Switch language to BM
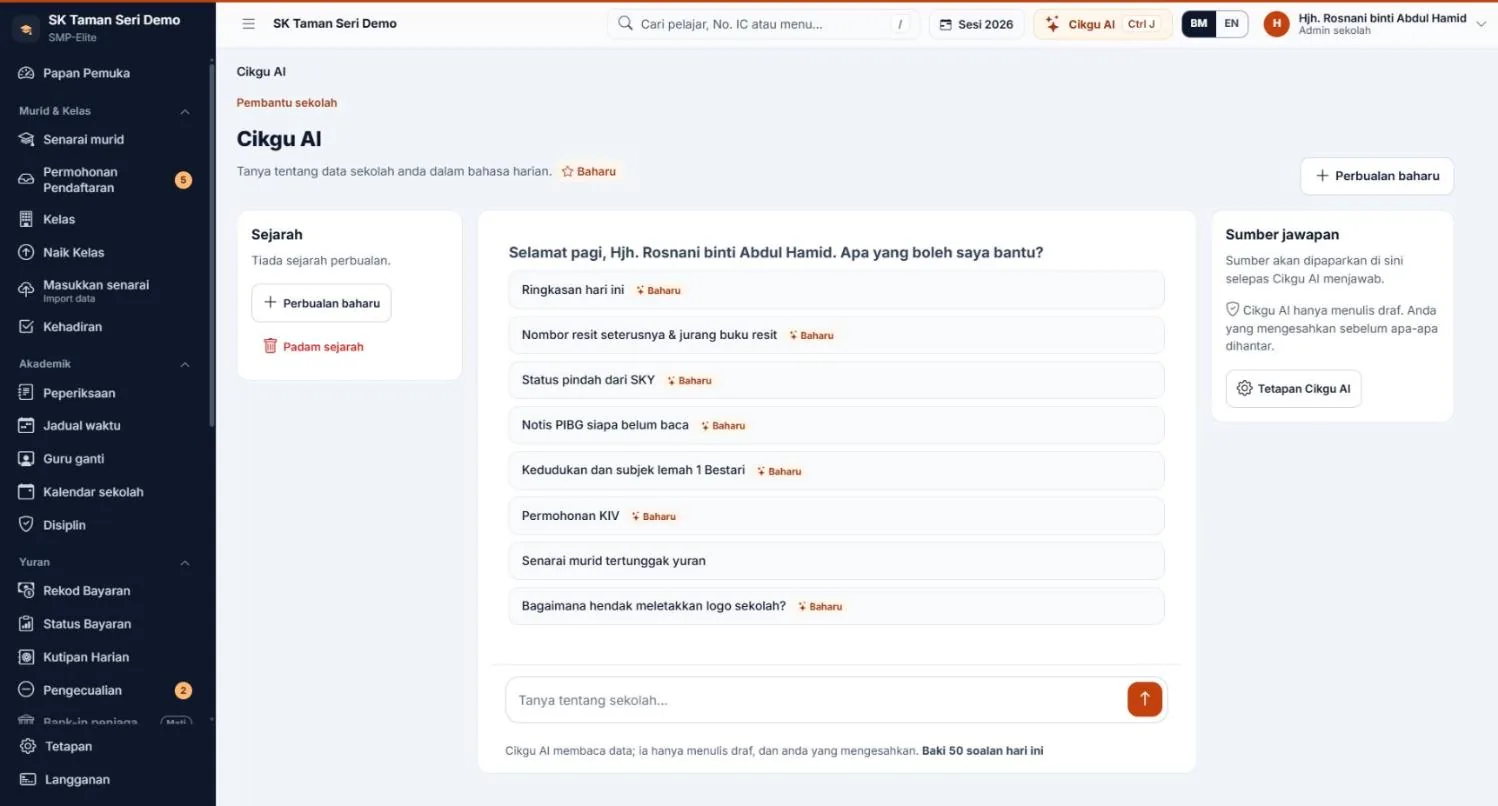Viewport: 1498px width, 806px height. (1198, 24)
